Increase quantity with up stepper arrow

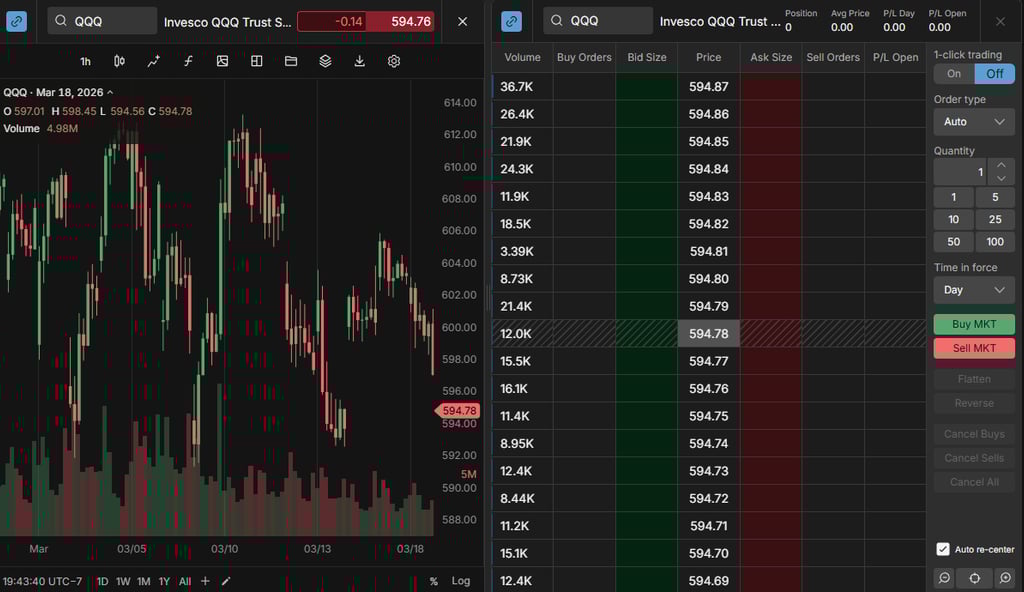click(1001, 165)
